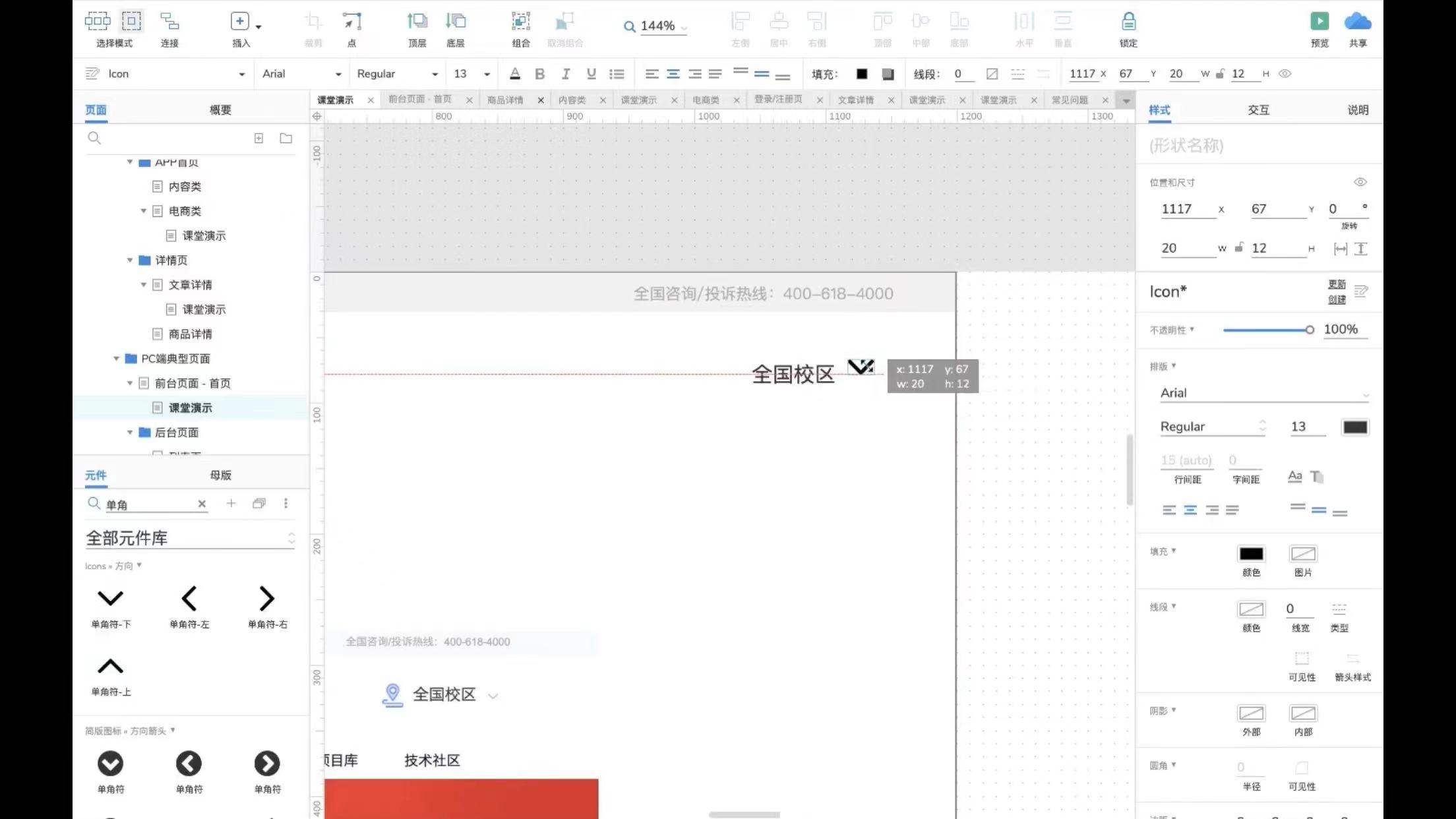This screenshot has height=819, width=1456.
Task: Toggle bold text formatting
Action: (x=539, y=74)
